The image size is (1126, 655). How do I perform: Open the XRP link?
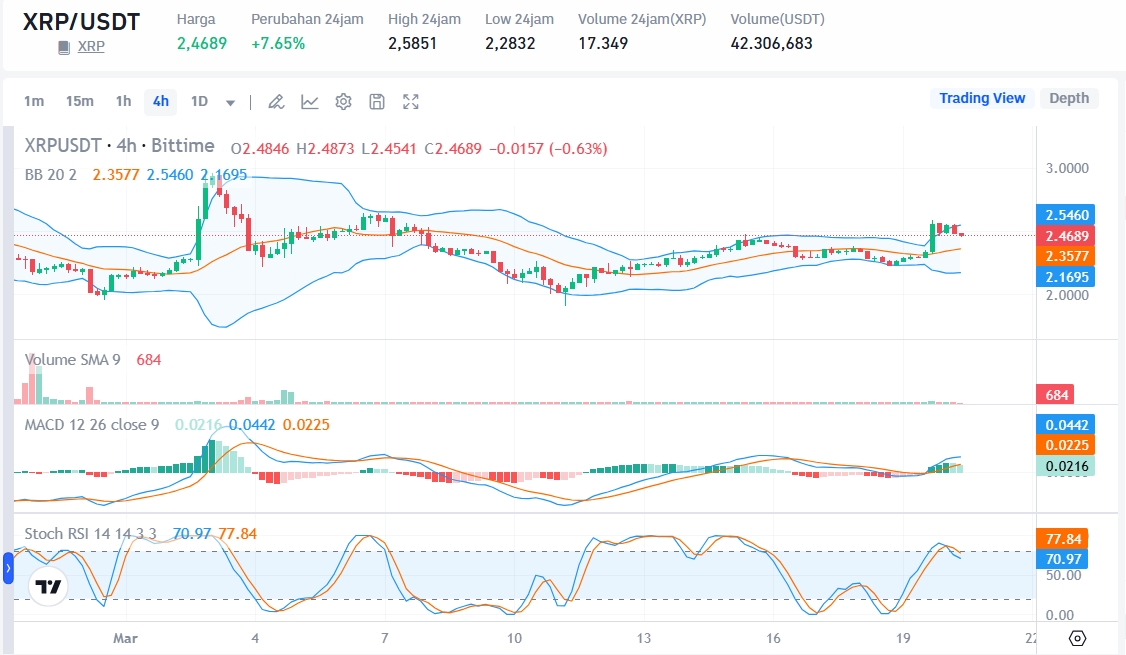91,47
